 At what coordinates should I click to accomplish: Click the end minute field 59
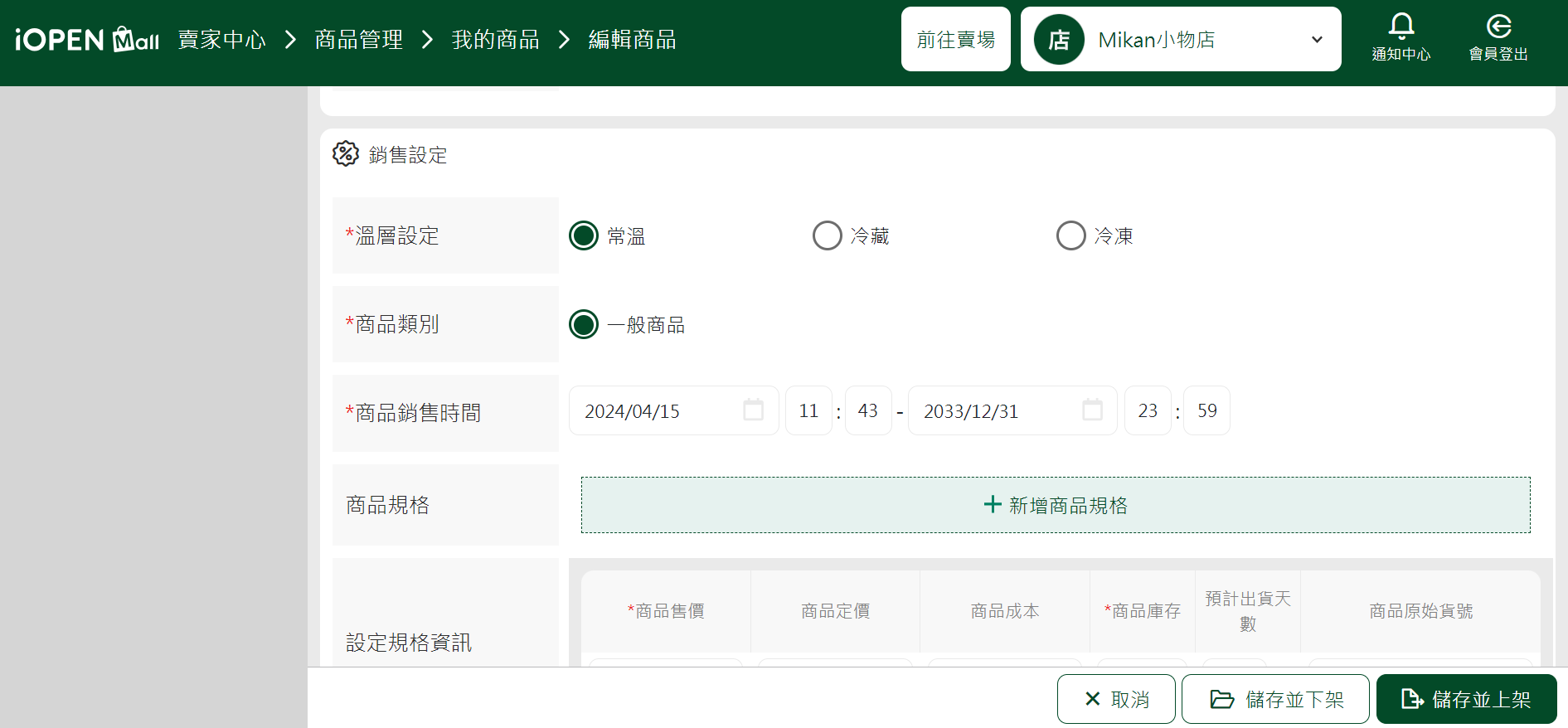[1207, 410]
